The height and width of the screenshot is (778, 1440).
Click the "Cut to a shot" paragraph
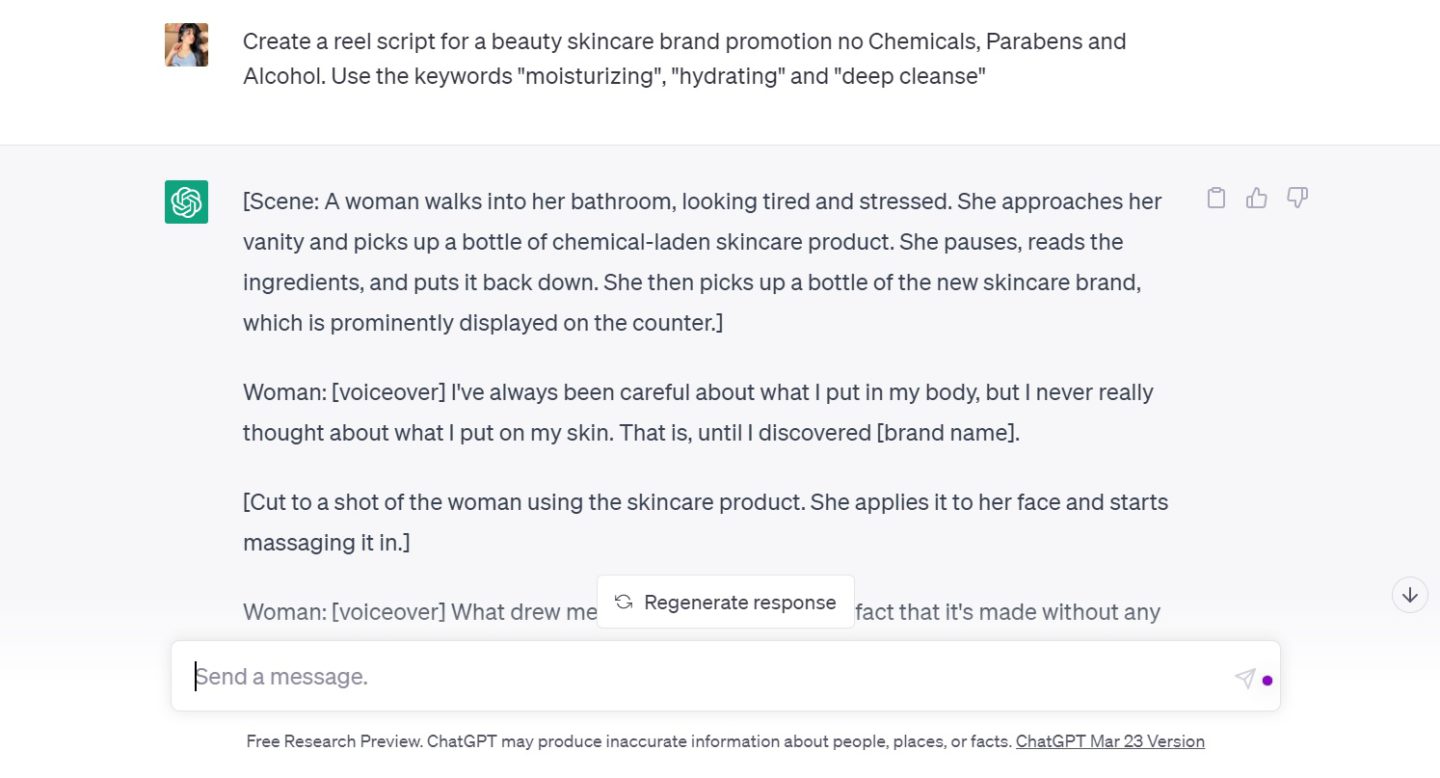pos(705,522)
